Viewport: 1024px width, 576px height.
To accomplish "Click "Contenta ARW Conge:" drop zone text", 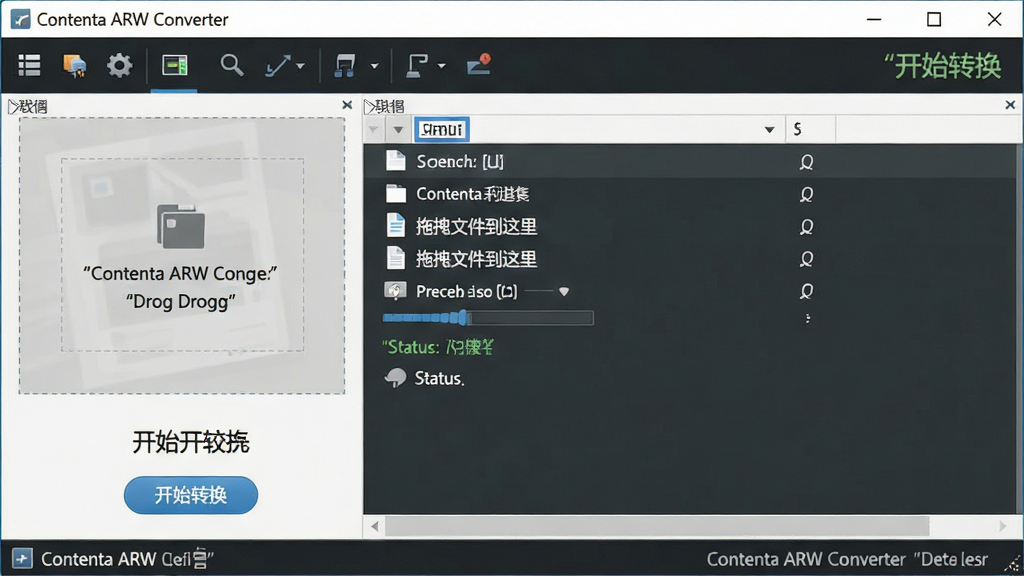I will pos(180,273).
